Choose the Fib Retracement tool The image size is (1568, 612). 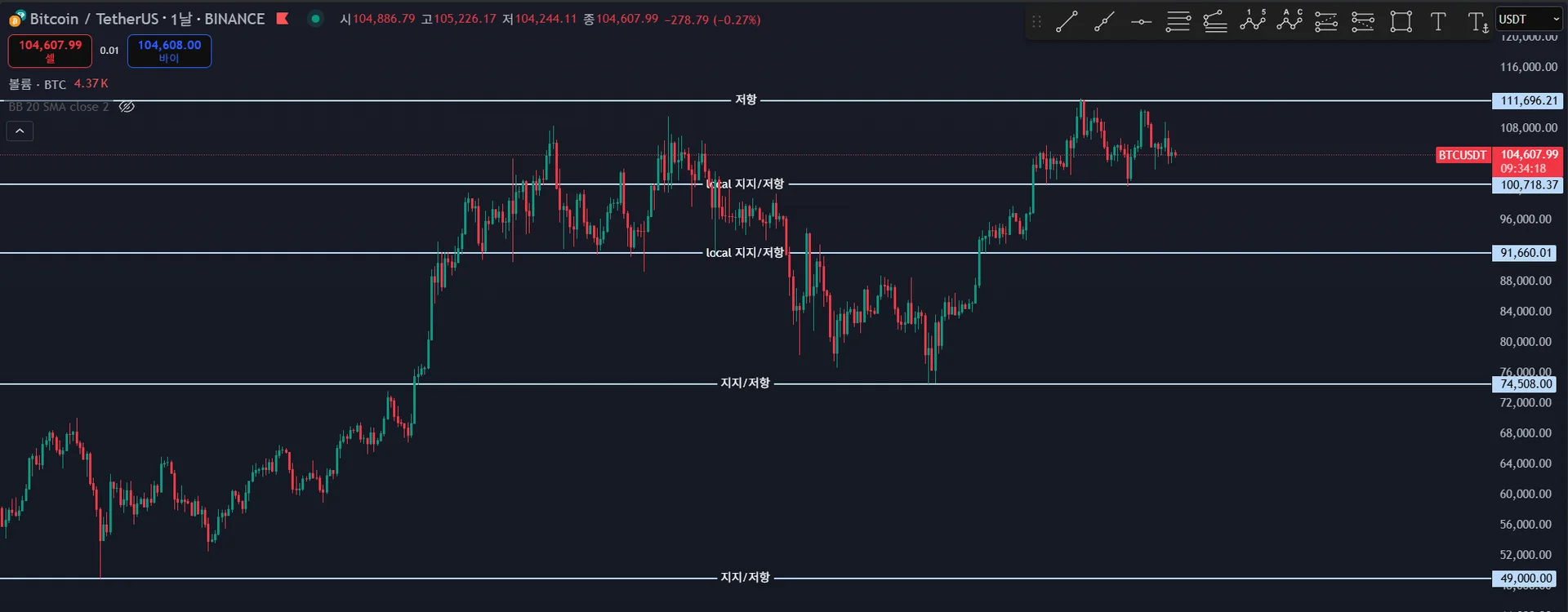(x=1178, y=22)
